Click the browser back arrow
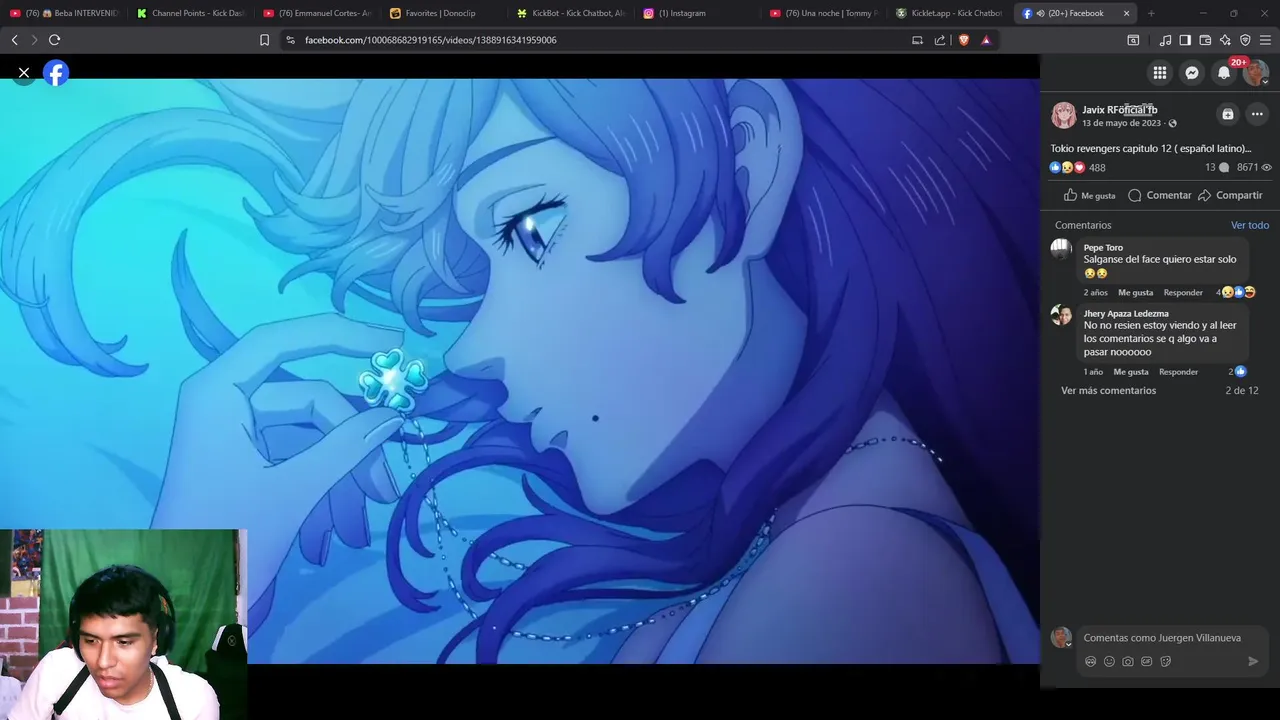Image resolution: width=1280 pixels, height=720 pixels. (14, 40)
